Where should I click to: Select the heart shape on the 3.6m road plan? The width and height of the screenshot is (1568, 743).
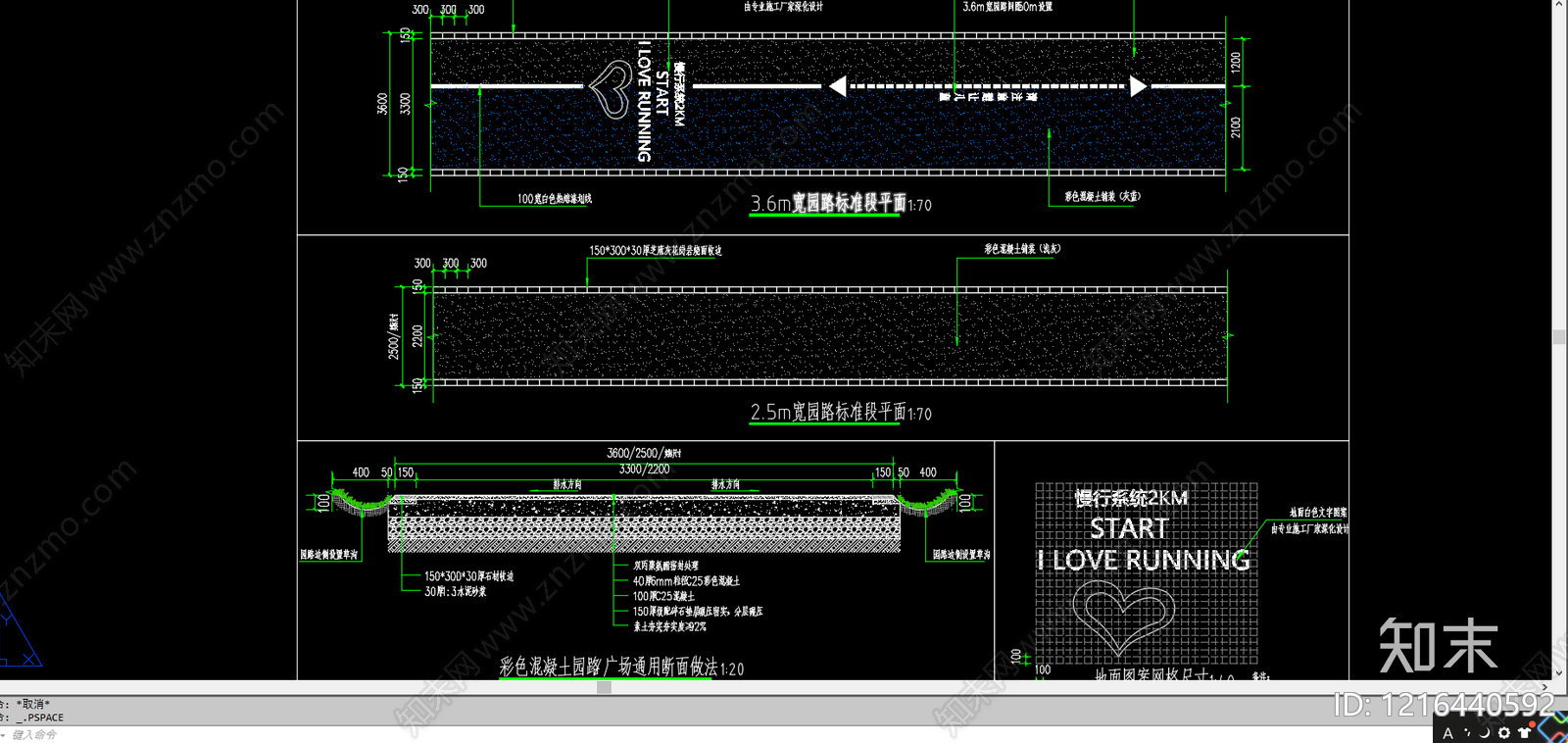click(x=611, y=88)
